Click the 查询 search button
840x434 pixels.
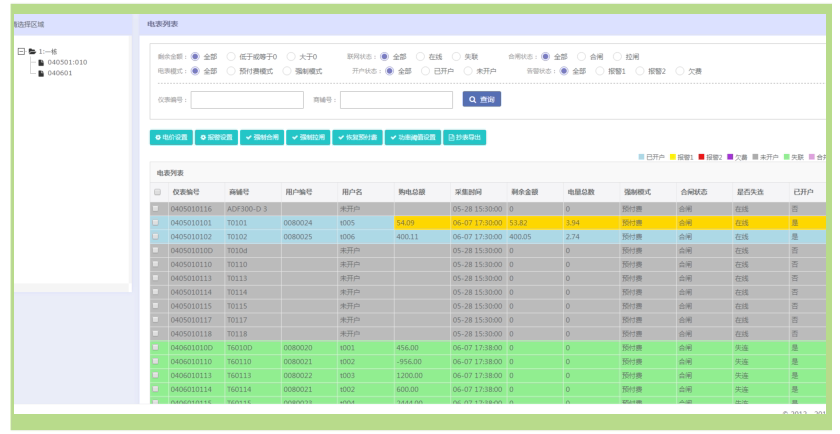click(482, 99)
